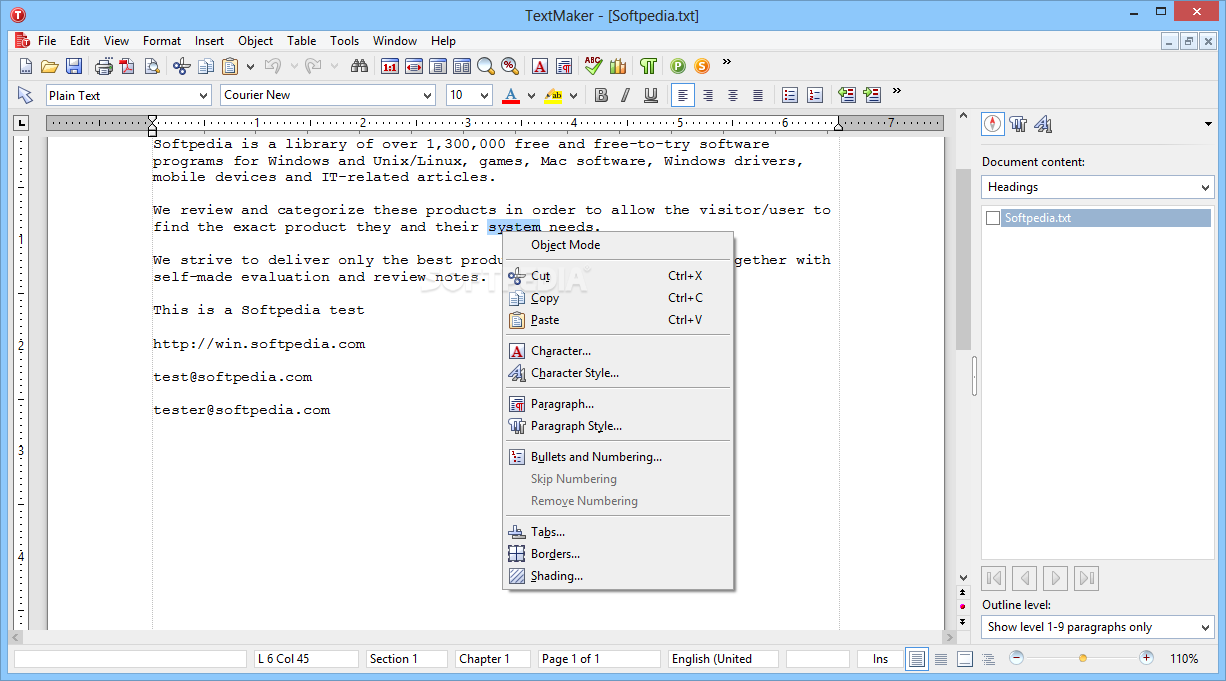Click the zoom slider handle
Image resolution: width=1226 pixels, height=681 pixels.
point(1082,658)
